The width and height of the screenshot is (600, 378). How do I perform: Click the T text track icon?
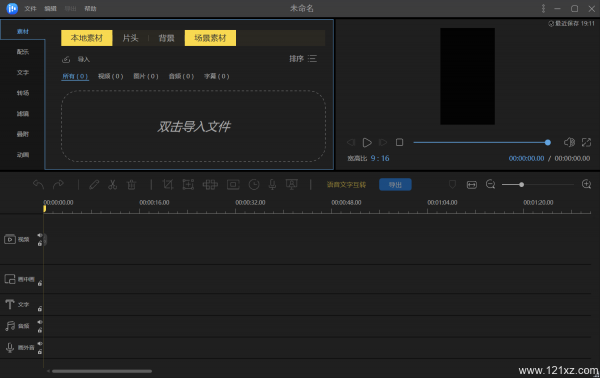click(x=10, y=304)
